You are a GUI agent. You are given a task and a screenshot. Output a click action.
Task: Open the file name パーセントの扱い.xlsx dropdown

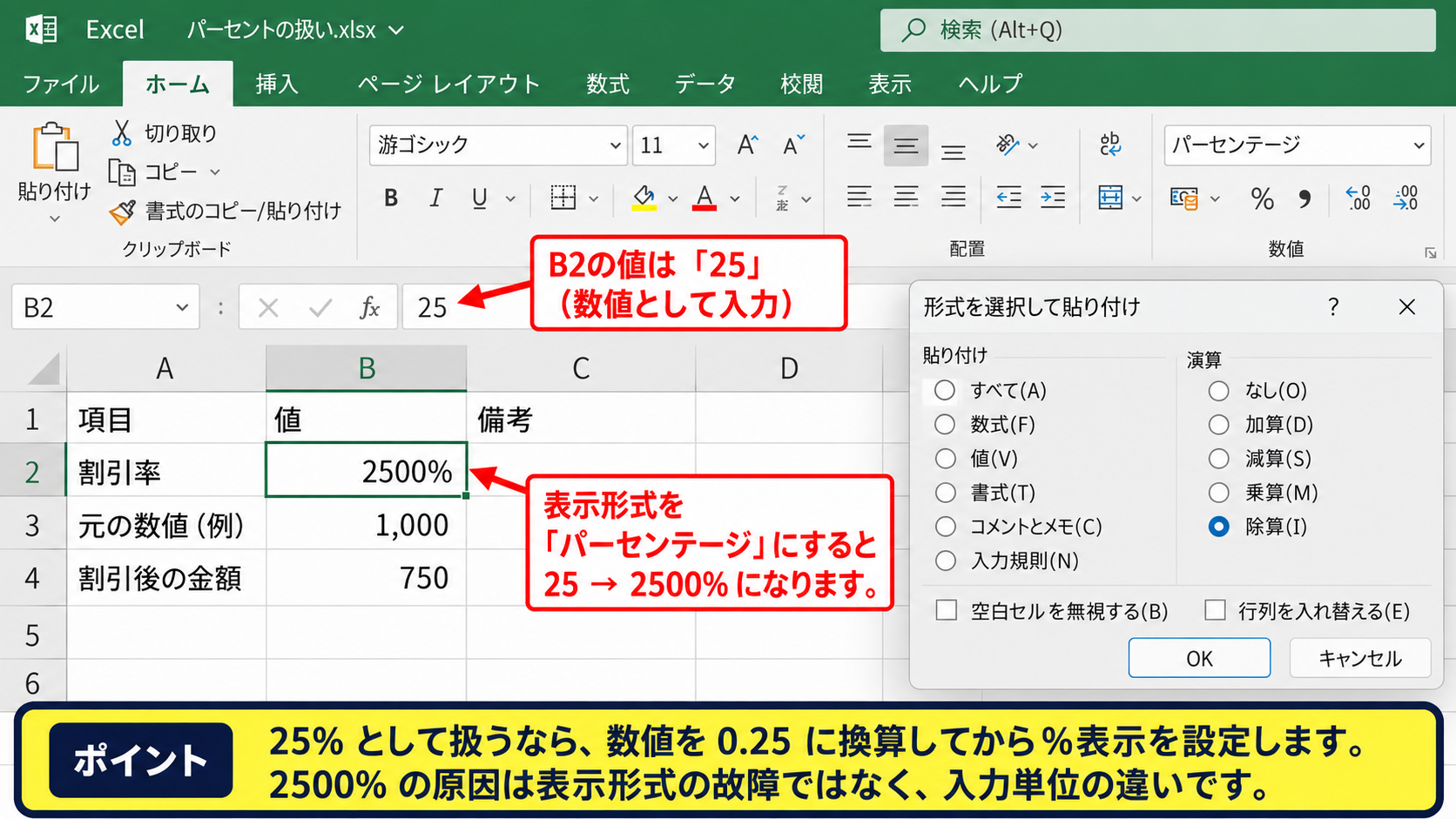pos(396,30)
